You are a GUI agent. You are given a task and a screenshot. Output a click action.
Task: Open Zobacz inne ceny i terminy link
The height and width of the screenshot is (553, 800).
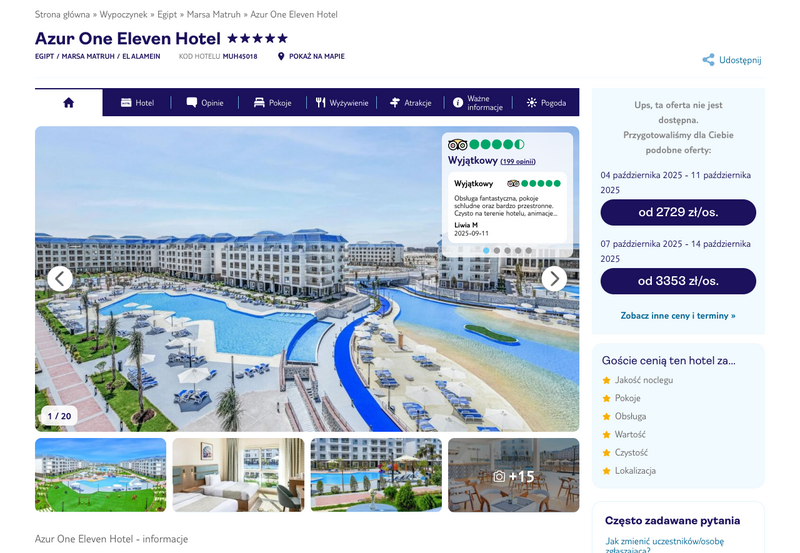(678, 316)
